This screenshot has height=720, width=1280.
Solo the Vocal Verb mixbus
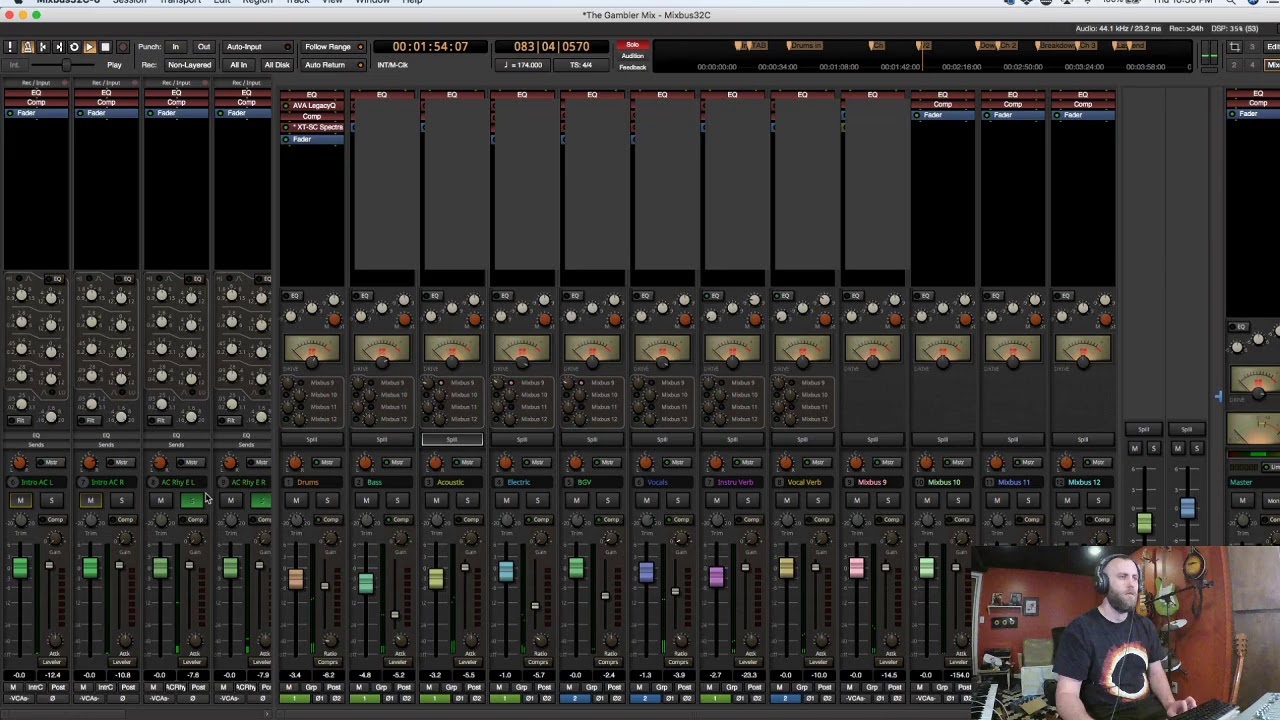pos(817,501)
